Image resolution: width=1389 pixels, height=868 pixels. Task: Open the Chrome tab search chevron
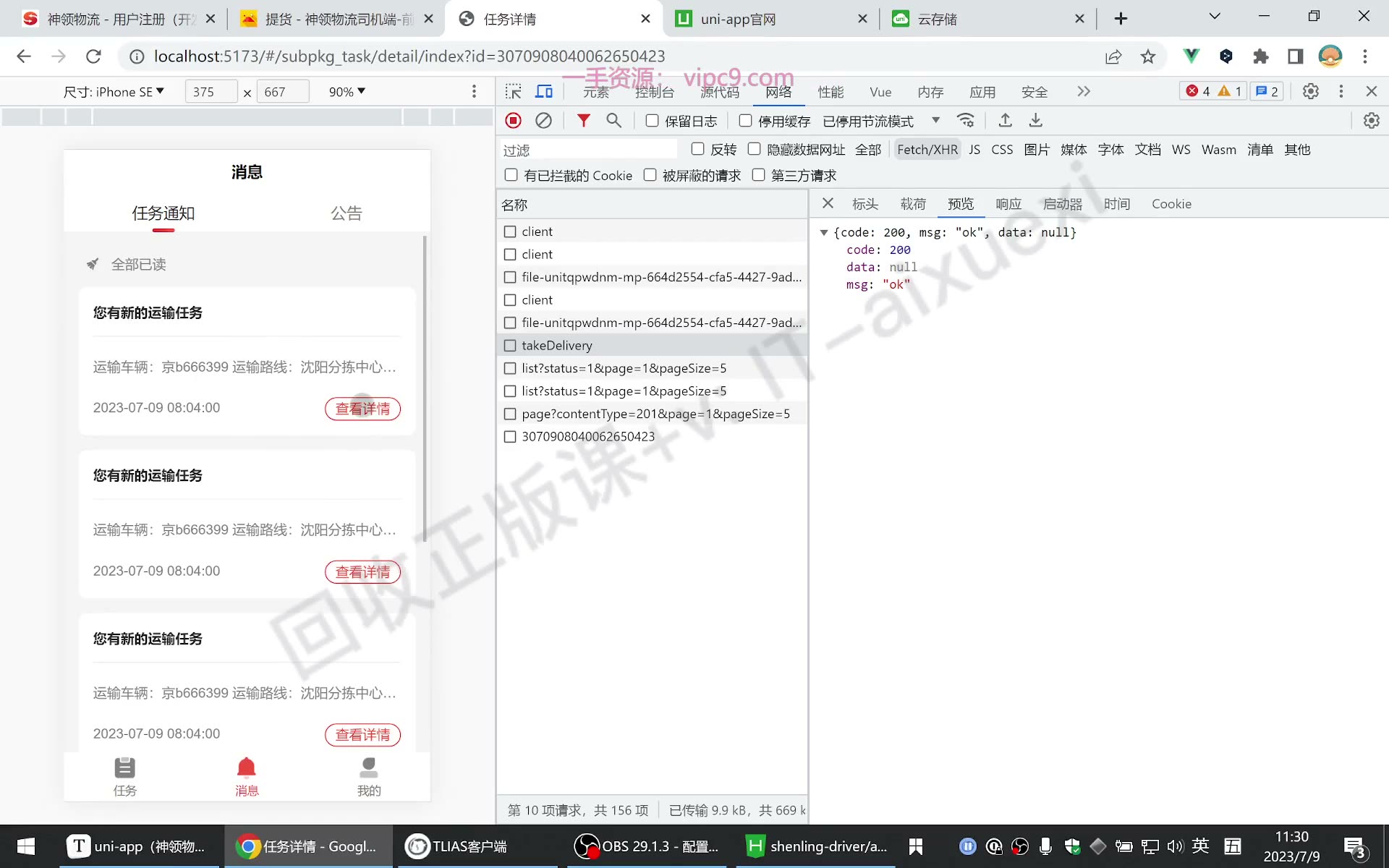coord(1215,17)
